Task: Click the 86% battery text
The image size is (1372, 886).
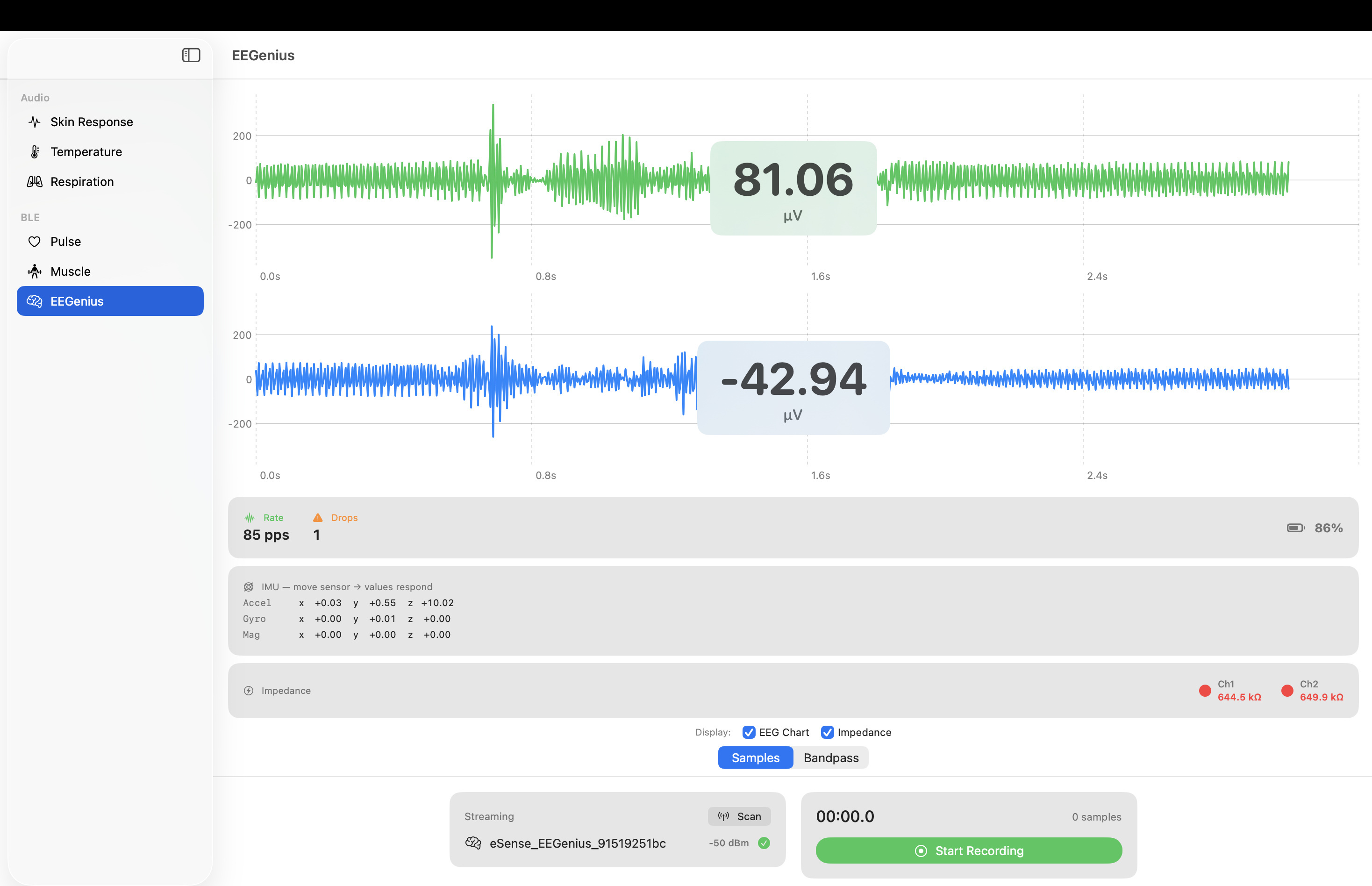Action: 1328,528
